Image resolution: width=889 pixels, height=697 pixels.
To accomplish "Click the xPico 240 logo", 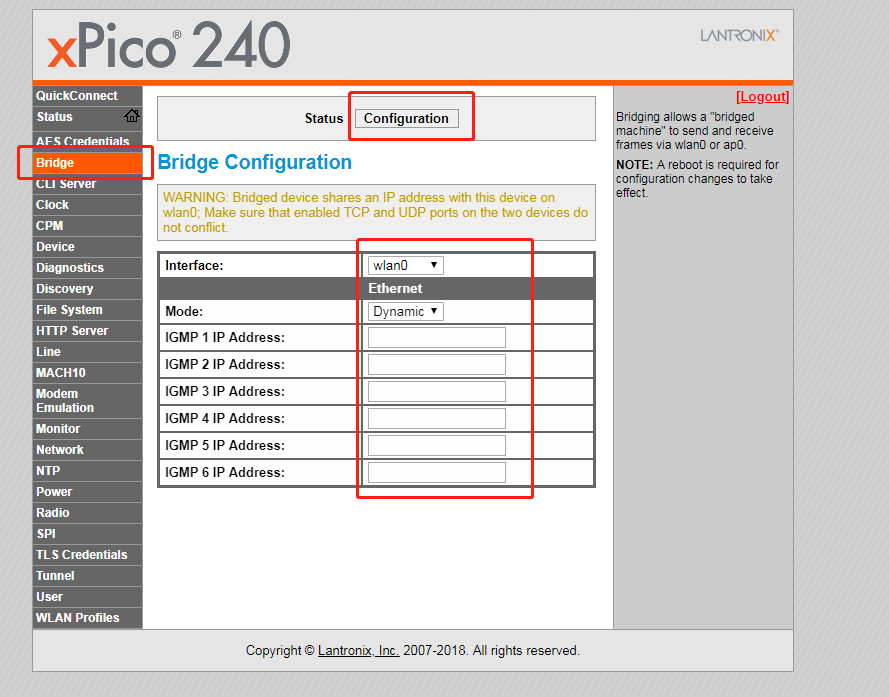I will (x=169, y=44).
